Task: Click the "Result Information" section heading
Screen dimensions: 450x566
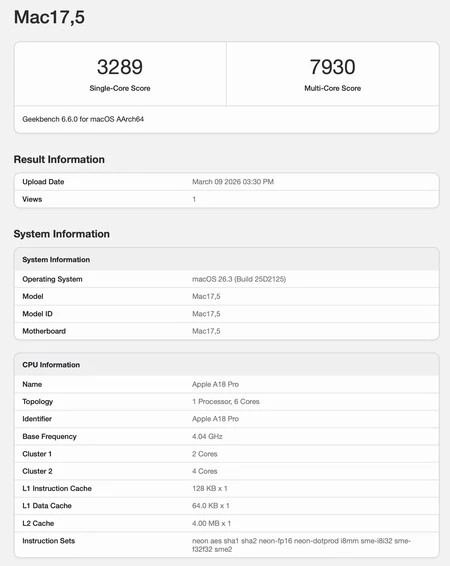Action: click(x=59, y=159)
